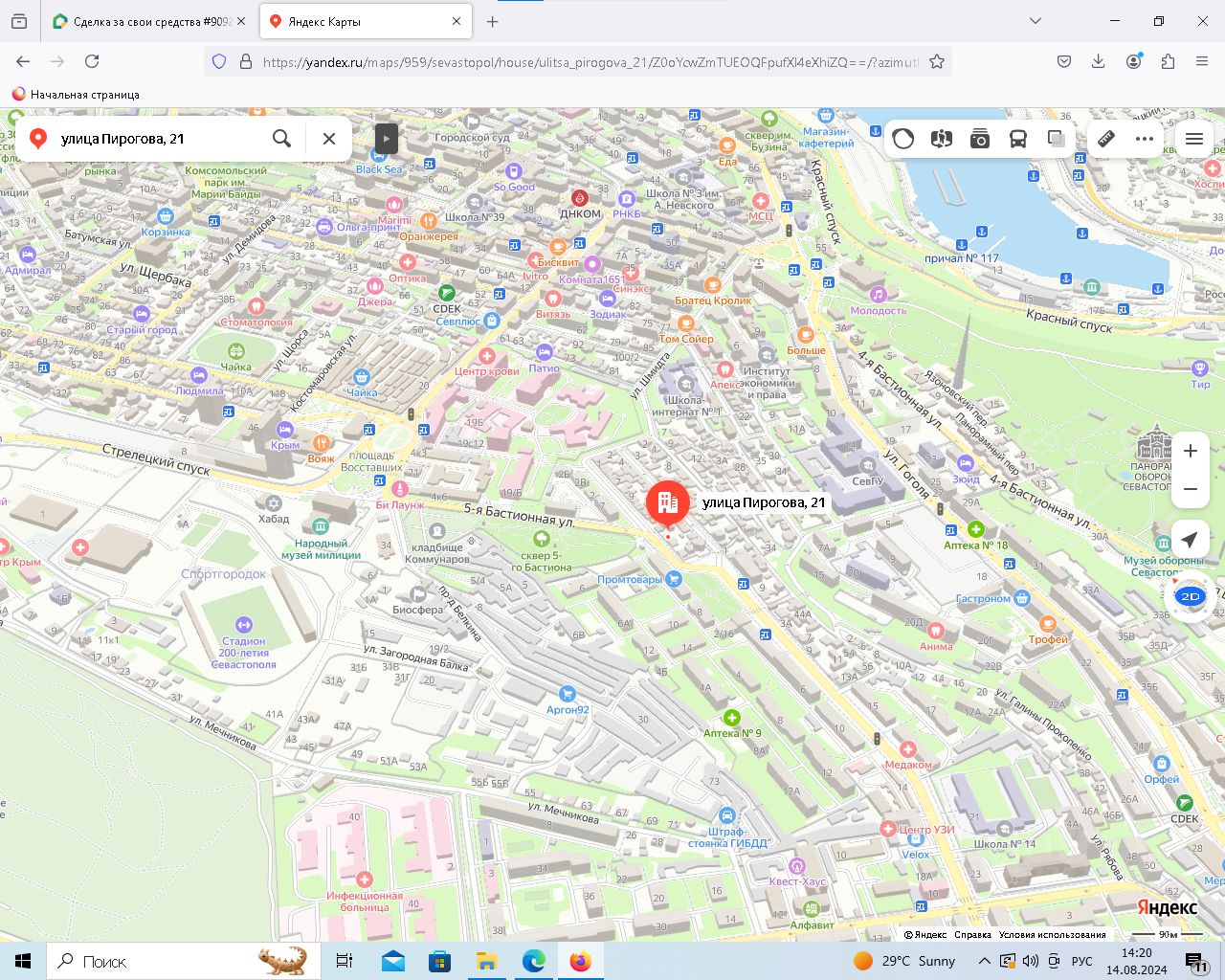
Task: Zoom out with minus button
Action: pos(1190,489)
